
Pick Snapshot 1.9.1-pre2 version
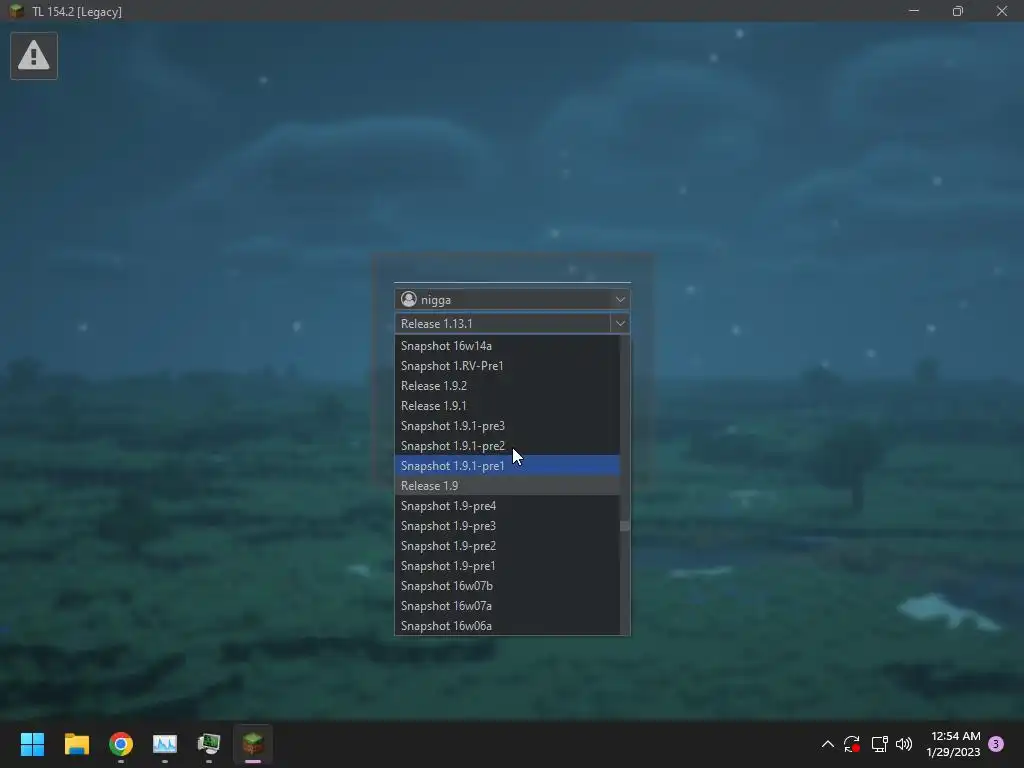point(507,446)
